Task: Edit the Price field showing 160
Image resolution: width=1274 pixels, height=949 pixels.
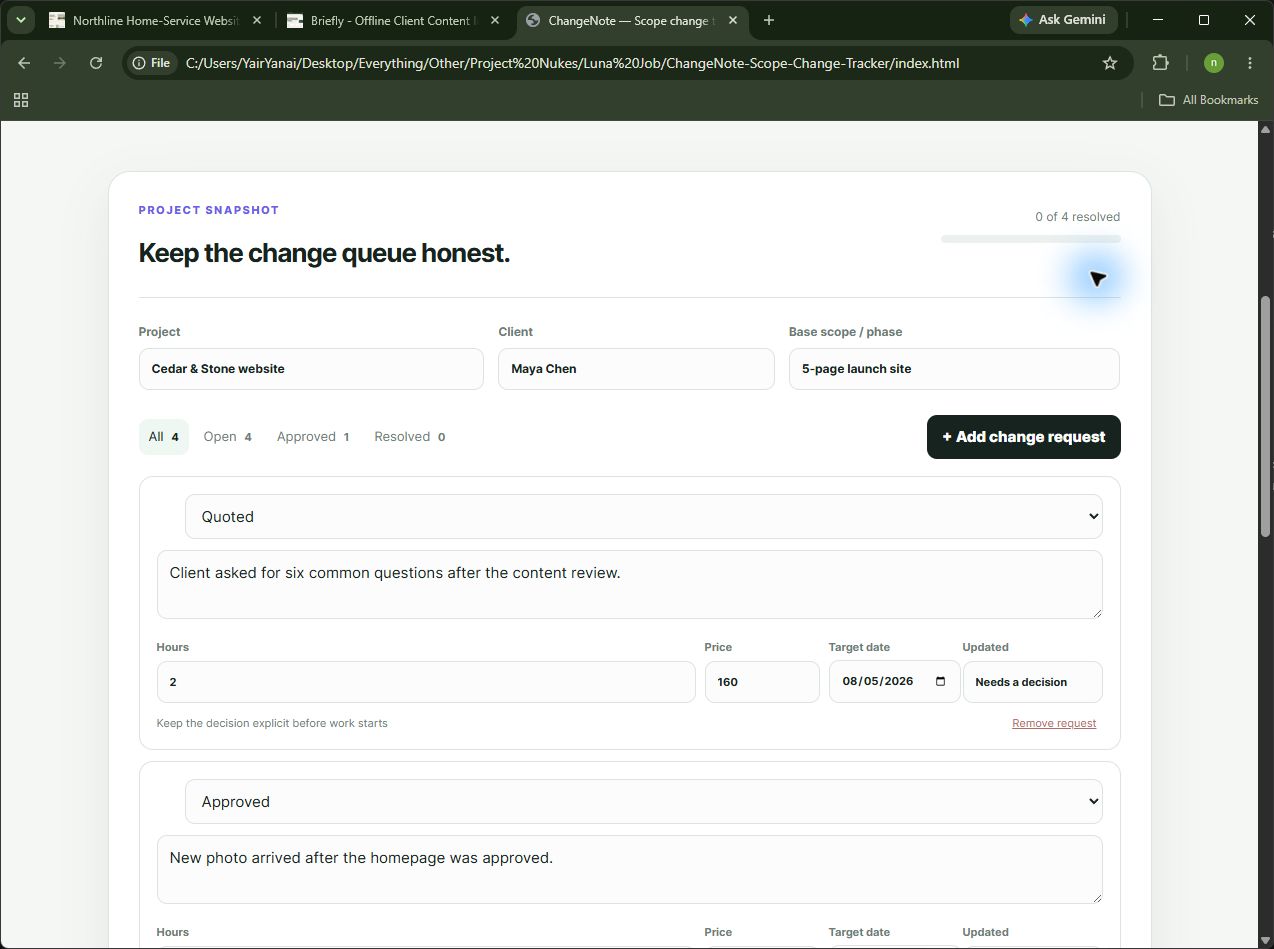Action: click(x=762, y=682)
